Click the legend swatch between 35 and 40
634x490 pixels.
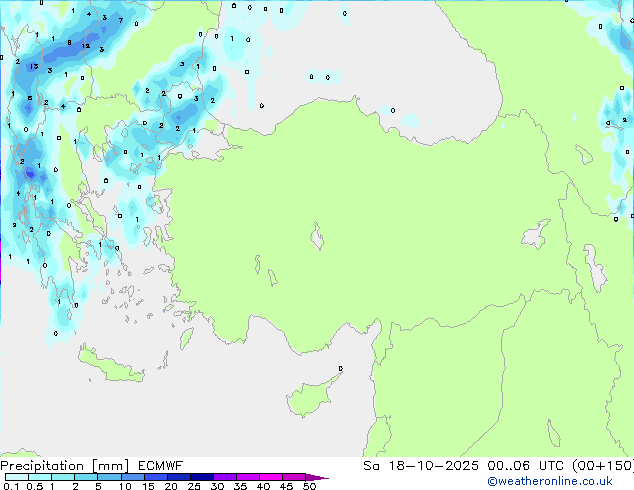248,477
